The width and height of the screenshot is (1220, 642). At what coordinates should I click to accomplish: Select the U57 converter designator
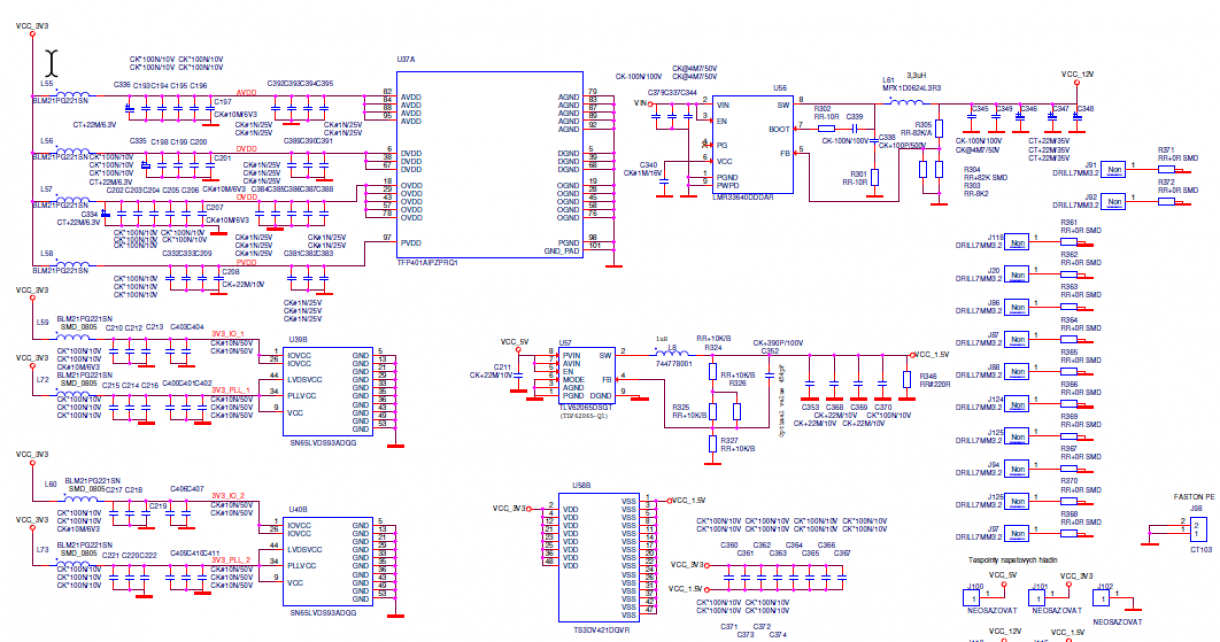(565, 341)
